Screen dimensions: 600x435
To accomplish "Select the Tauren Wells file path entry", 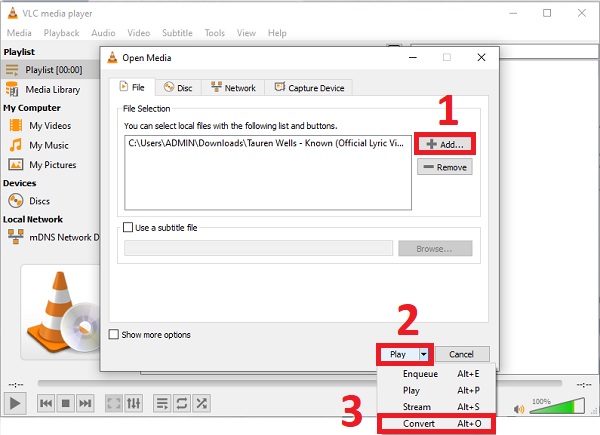I will [x=266, y=143].
